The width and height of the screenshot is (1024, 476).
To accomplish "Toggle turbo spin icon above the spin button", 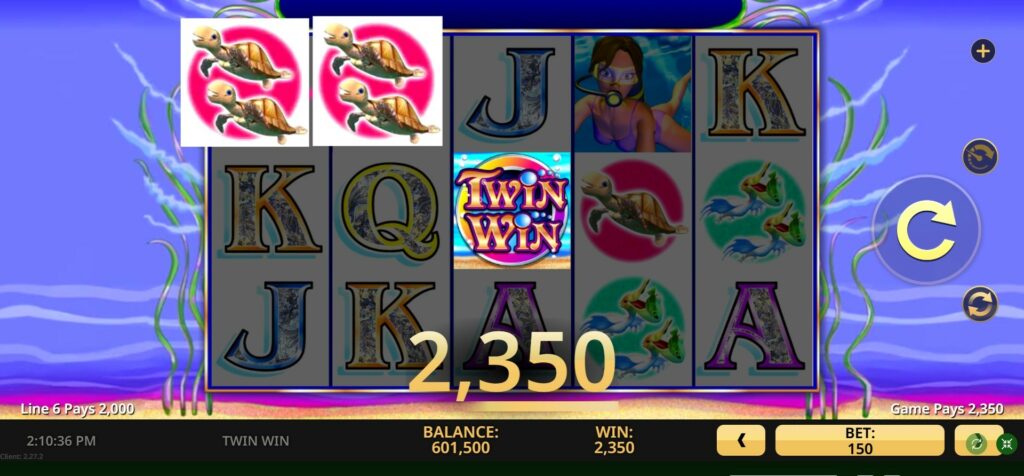I will coord(980,156).
